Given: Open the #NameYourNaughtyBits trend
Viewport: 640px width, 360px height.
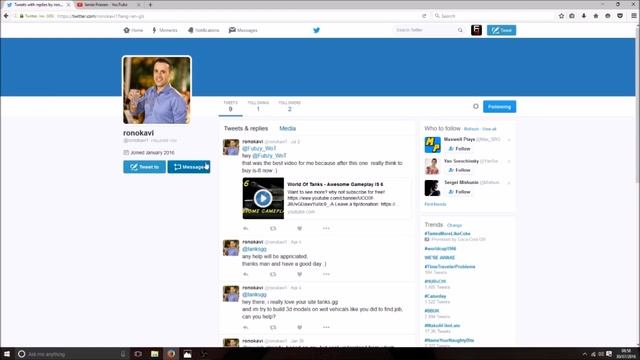Looking at the screenshot, I should coord(449,340).
